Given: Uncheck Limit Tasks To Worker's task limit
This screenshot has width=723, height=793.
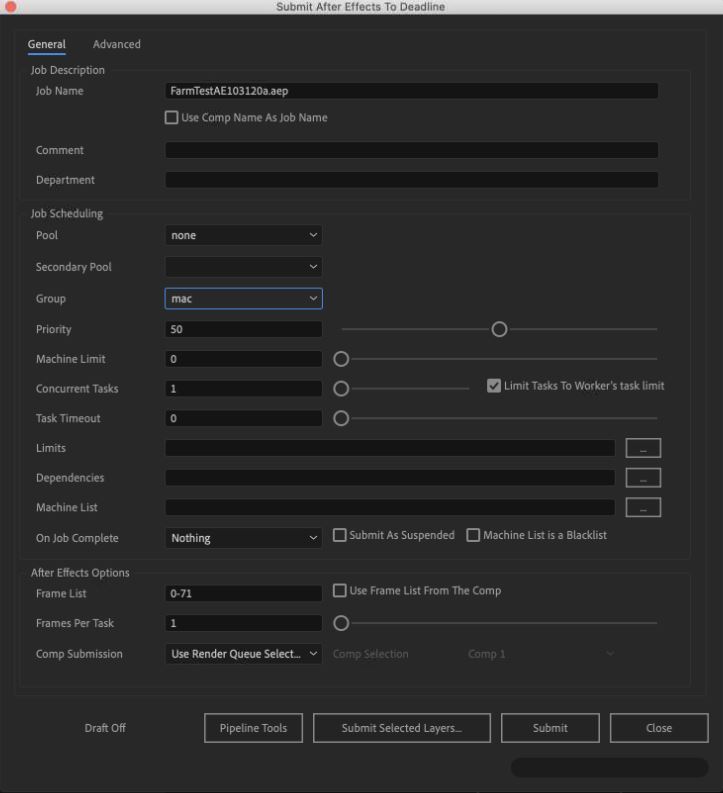Looking at the screenshot, I should 493,386.
